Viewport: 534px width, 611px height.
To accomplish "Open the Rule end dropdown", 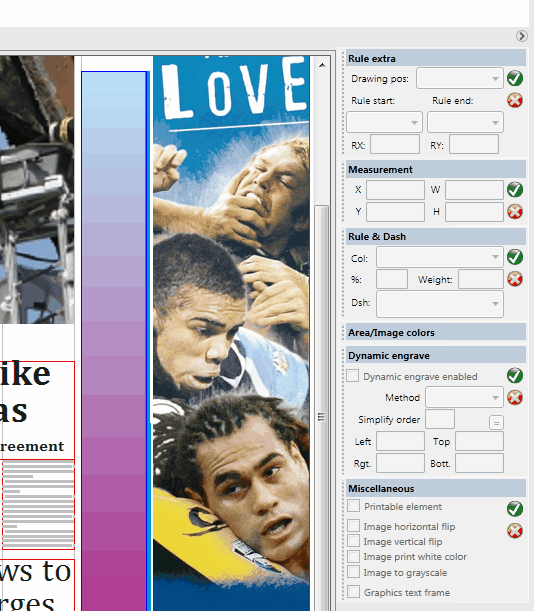I will coord(465,122).
